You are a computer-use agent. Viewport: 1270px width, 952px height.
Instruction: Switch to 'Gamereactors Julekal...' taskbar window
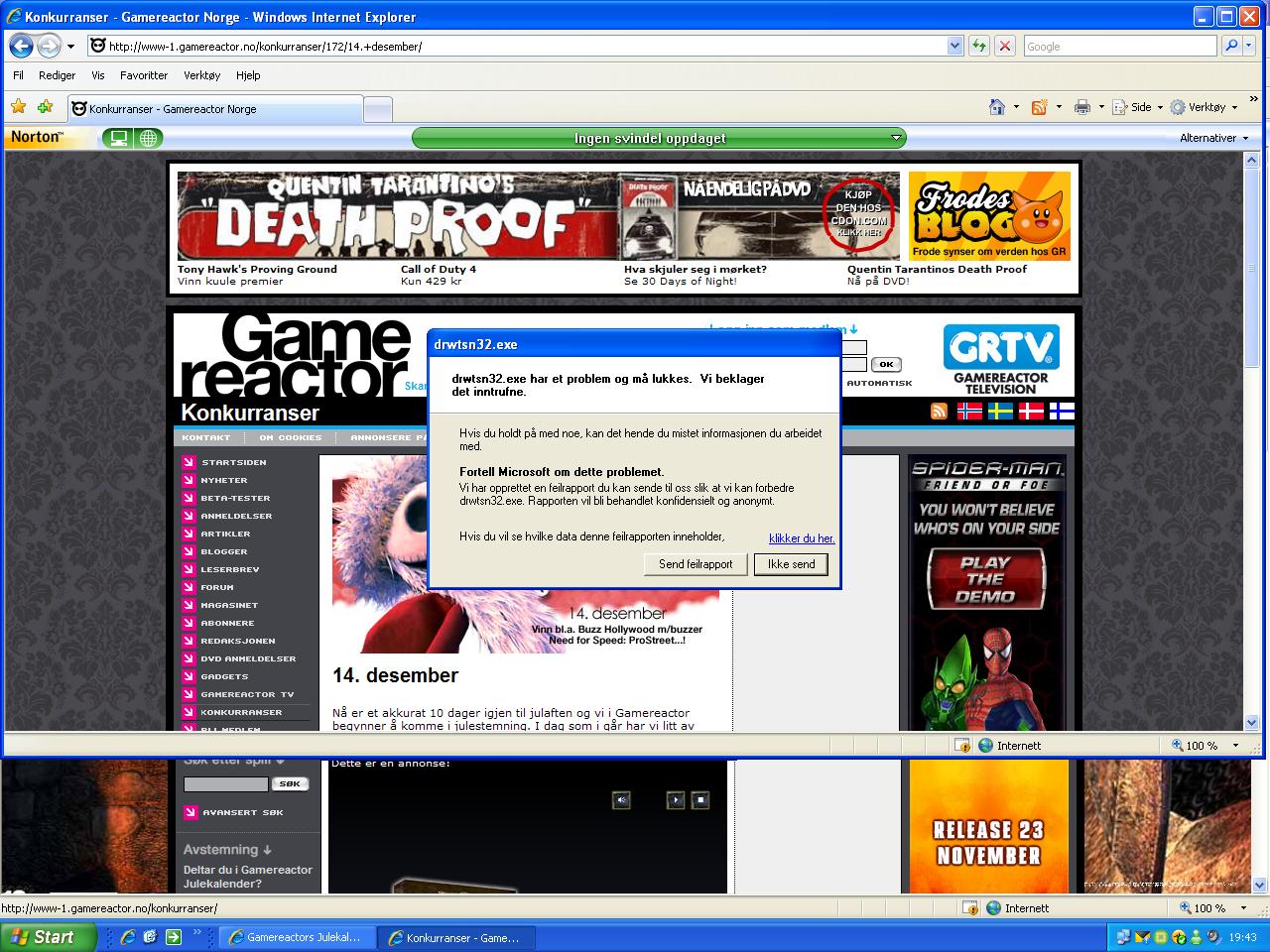pyautogui.click(x=296, y=937)
